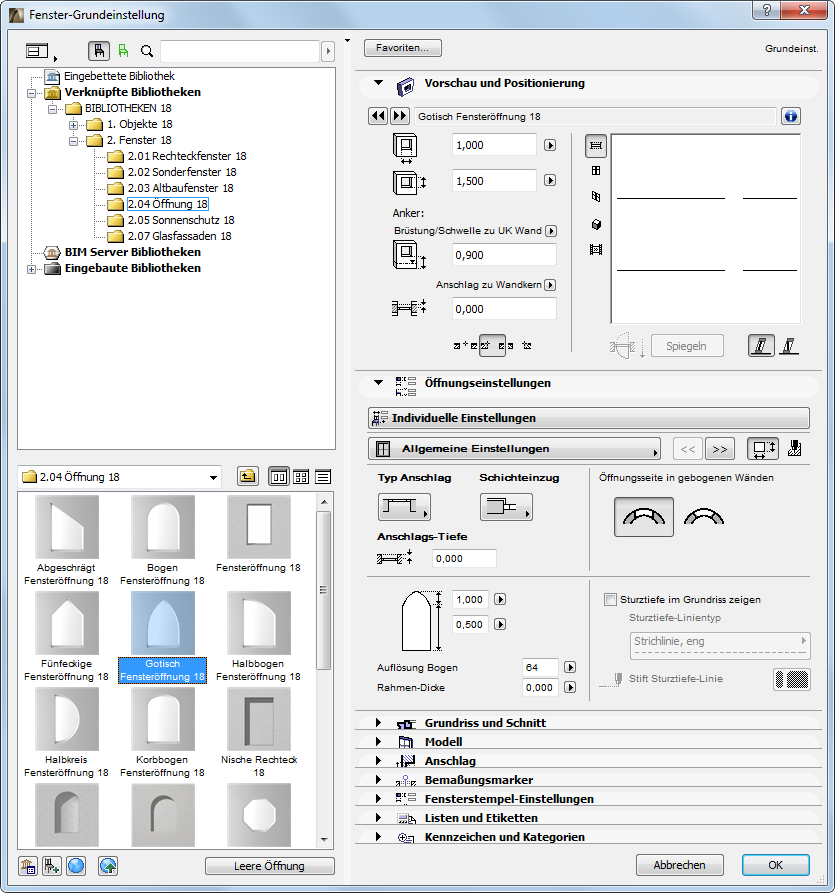Open the 'Allgemeine Einstellungen' page dropdown
This screenshot has width=835, height=893.
click(514, 449)
